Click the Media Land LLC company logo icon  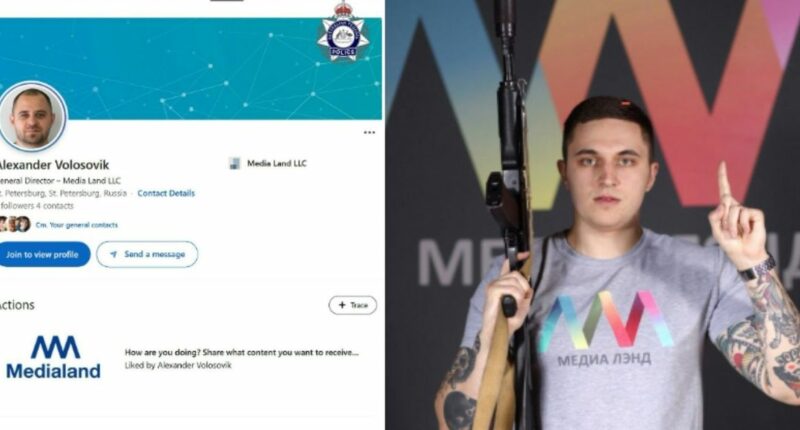click(x=234, y=163)
